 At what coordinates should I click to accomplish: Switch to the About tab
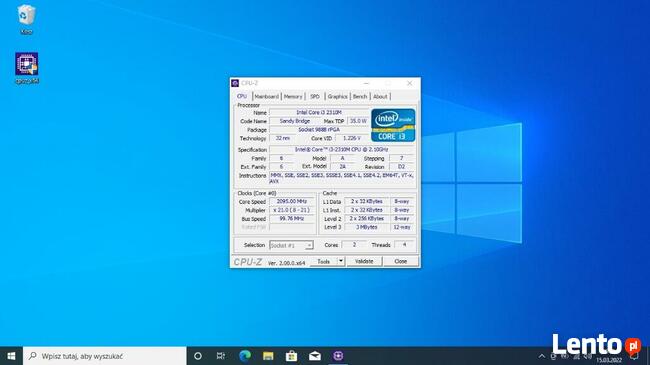click(380, 96)
